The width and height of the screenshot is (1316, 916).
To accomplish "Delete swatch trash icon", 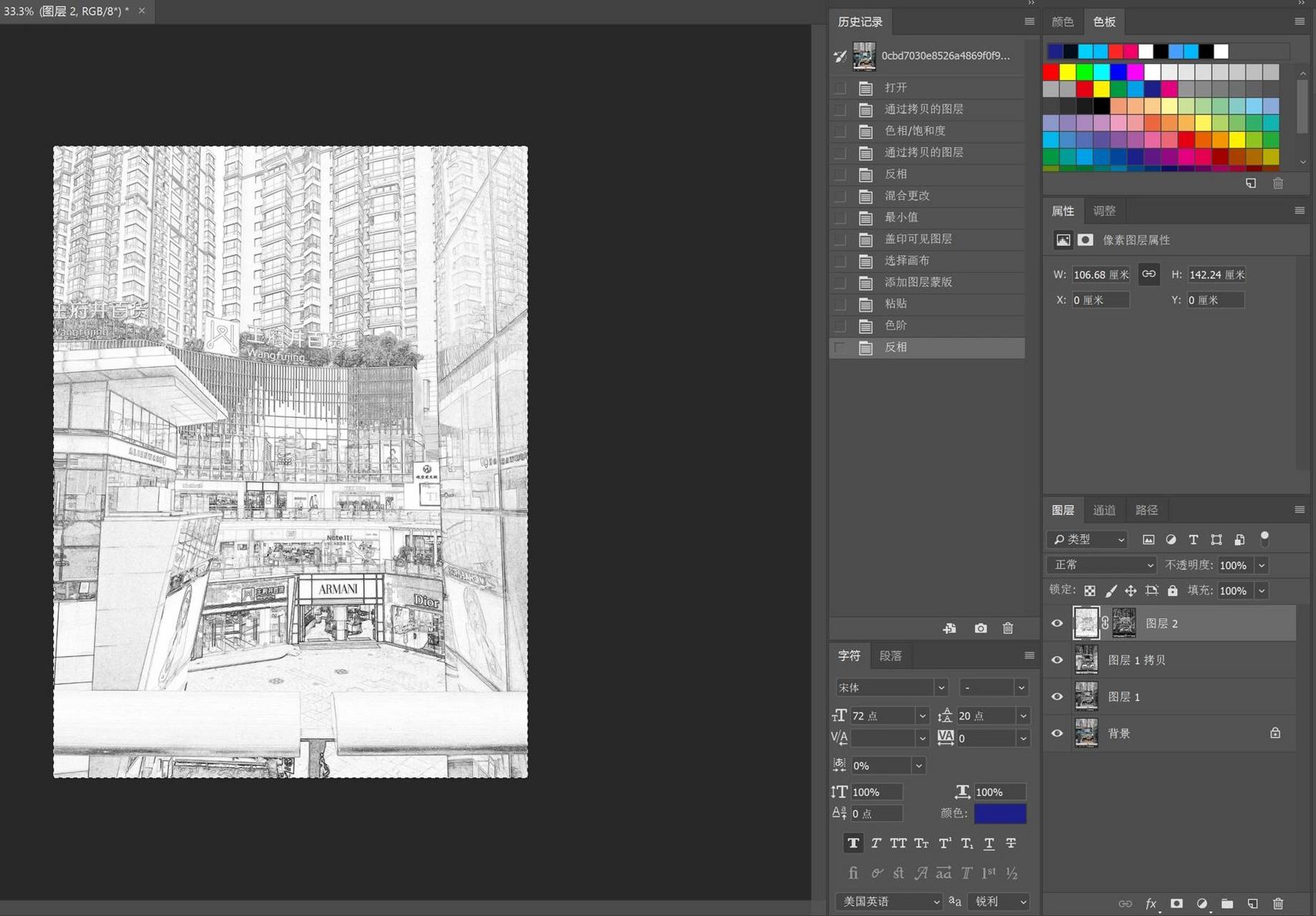I will (1278, 183).
